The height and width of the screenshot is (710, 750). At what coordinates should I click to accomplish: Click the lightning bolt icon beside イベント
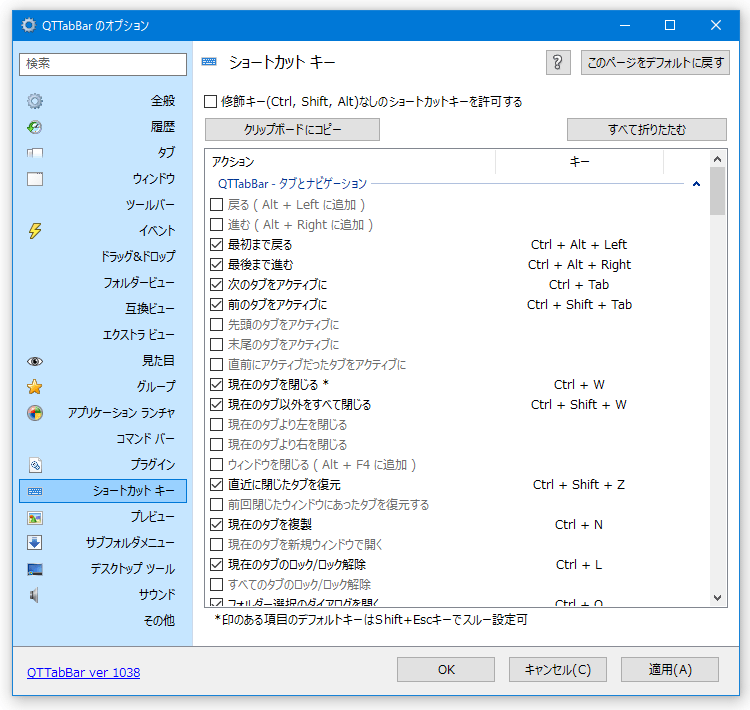(x=35, y=231)
